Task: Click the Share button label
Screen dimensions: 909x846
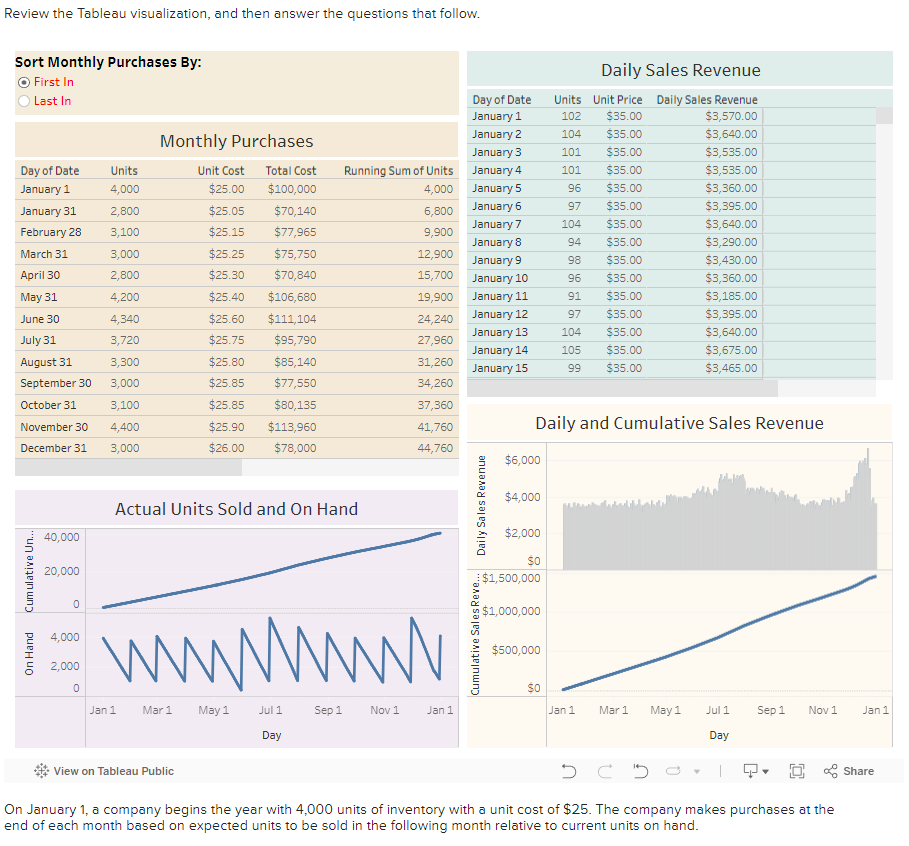Action: pos(861,771)
